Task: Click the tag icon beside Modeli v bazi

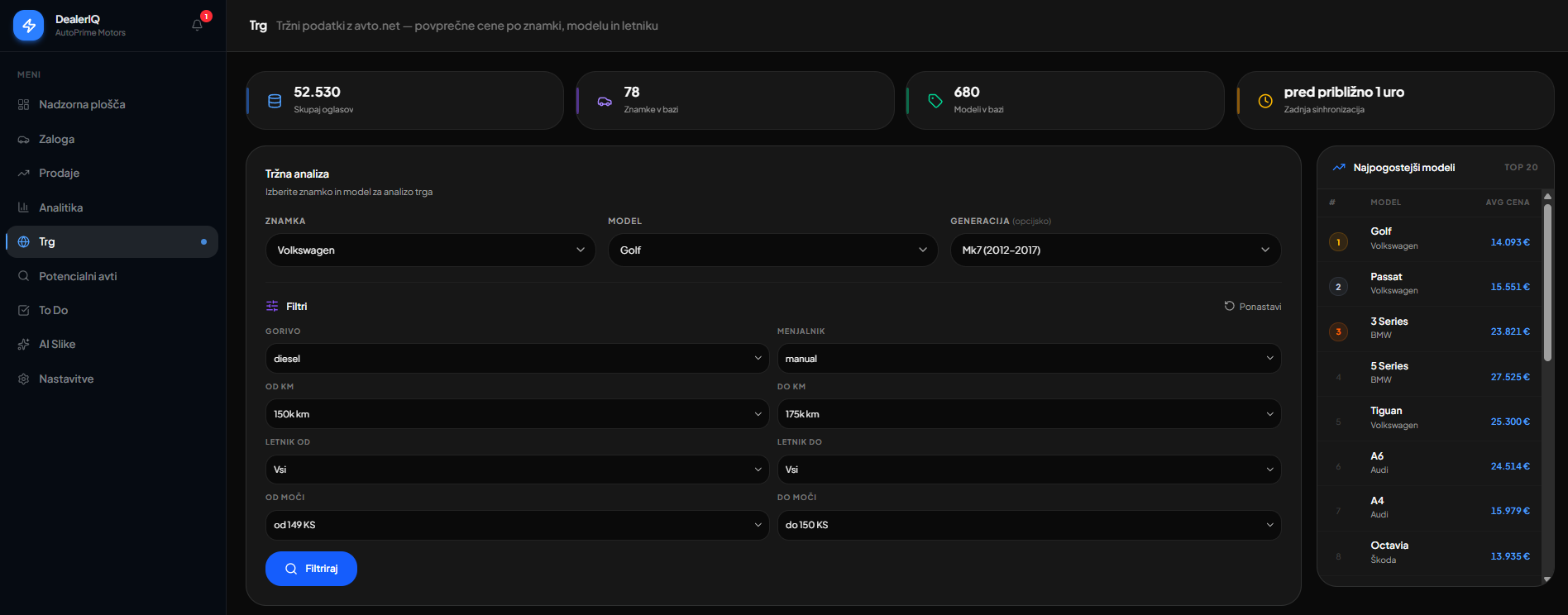Action: (935, 101)
